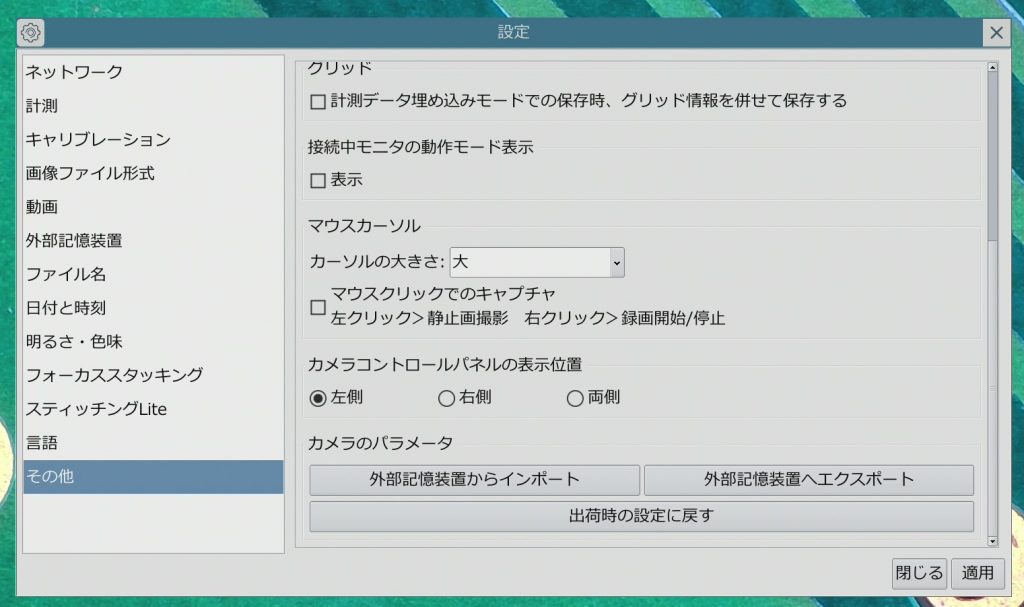Viewport: 1024px width, 607px height.
Task: Click the scrollbar down arrow
Action: tap(992, 541)
